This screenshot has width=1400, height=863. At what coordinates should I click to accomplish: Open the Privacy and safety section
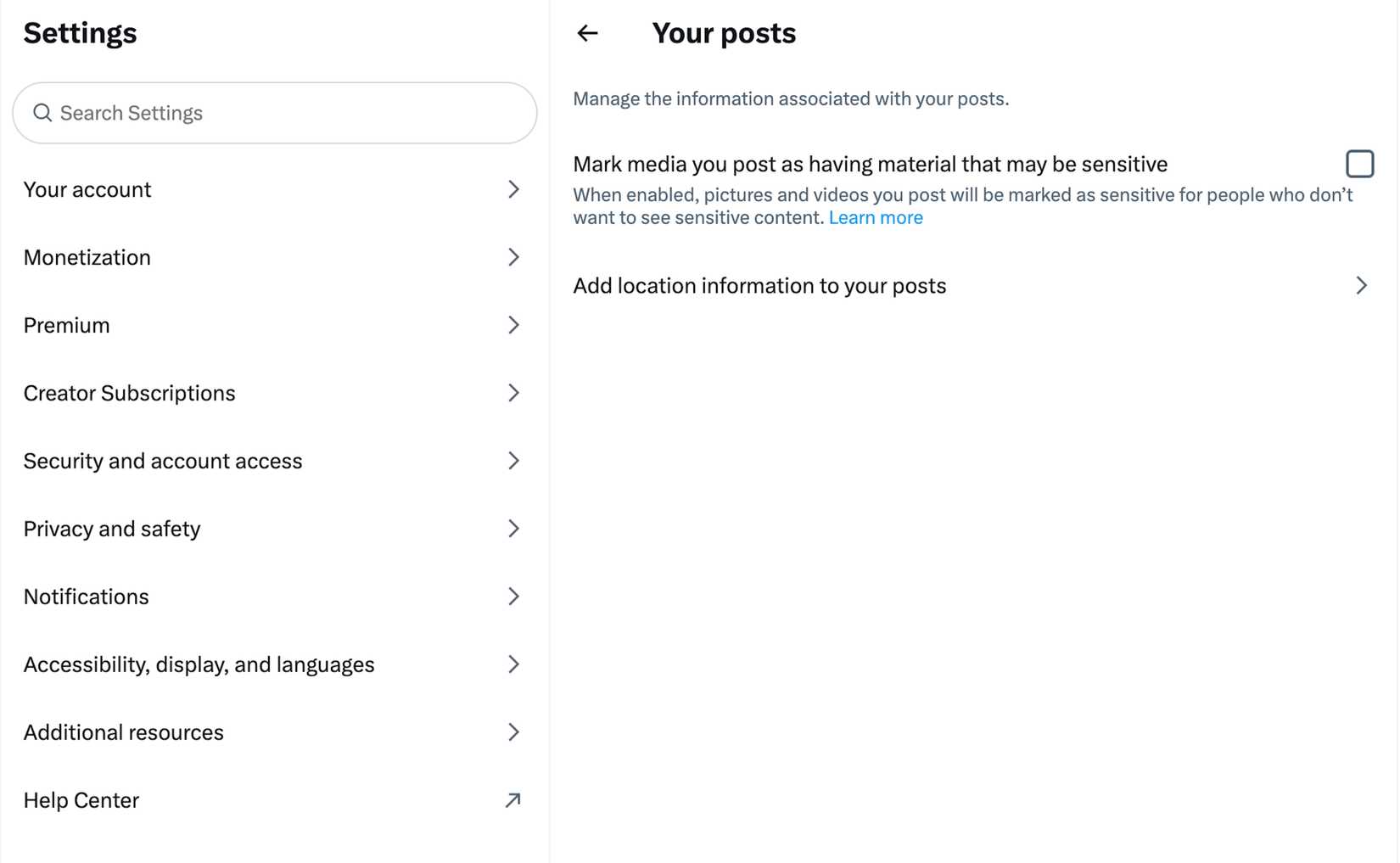click(x=111, y=529)
